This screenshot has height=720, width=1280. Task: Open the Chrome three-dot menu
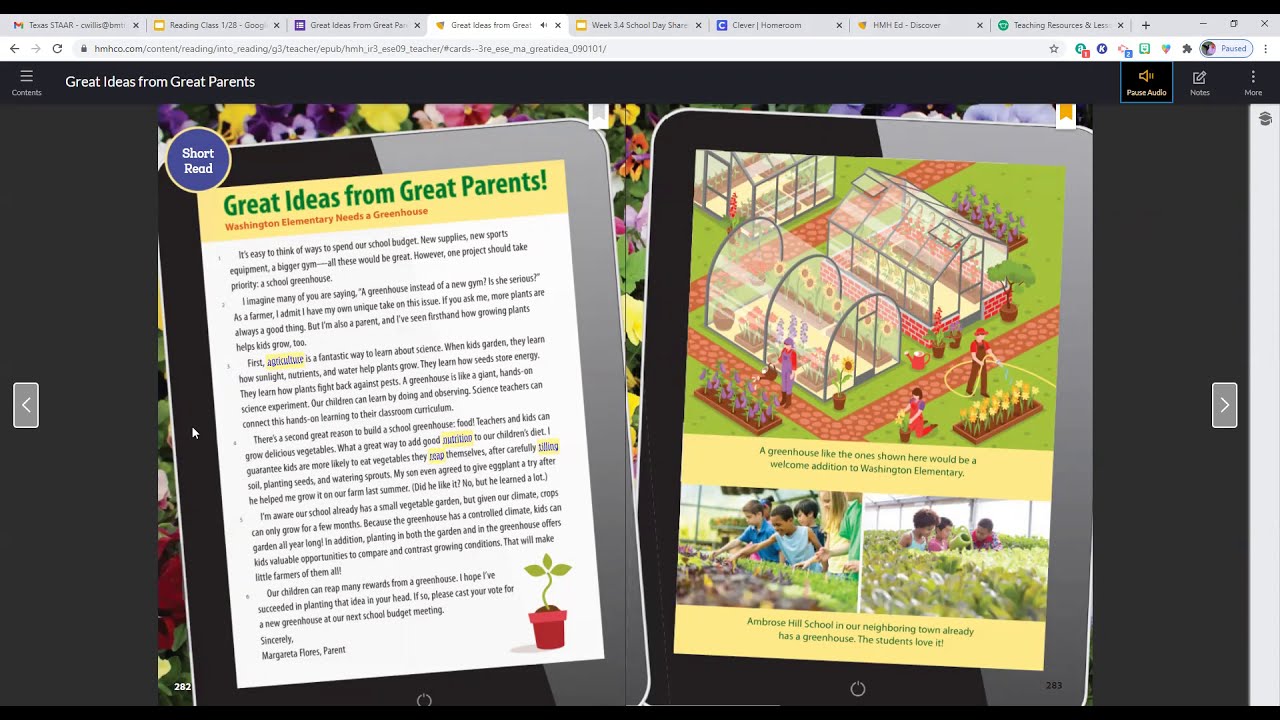1265,48
